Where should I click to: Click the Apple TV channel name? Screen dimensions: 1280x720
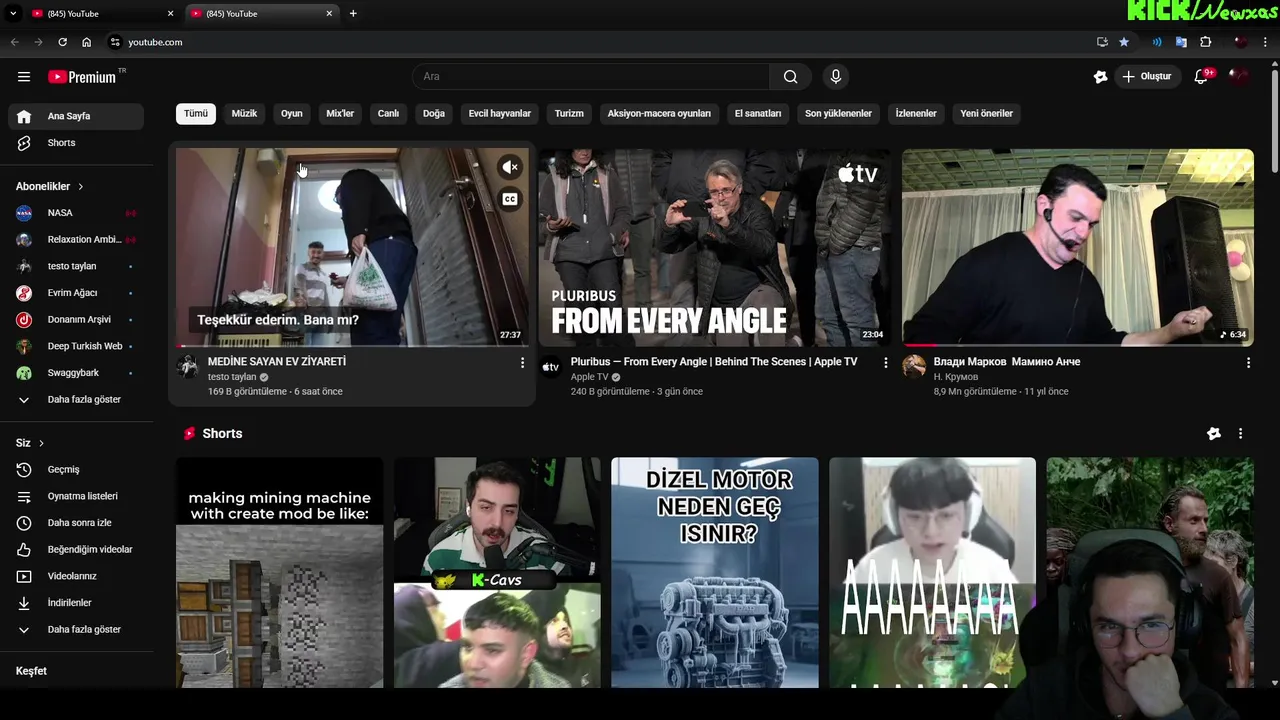point(590,378)
